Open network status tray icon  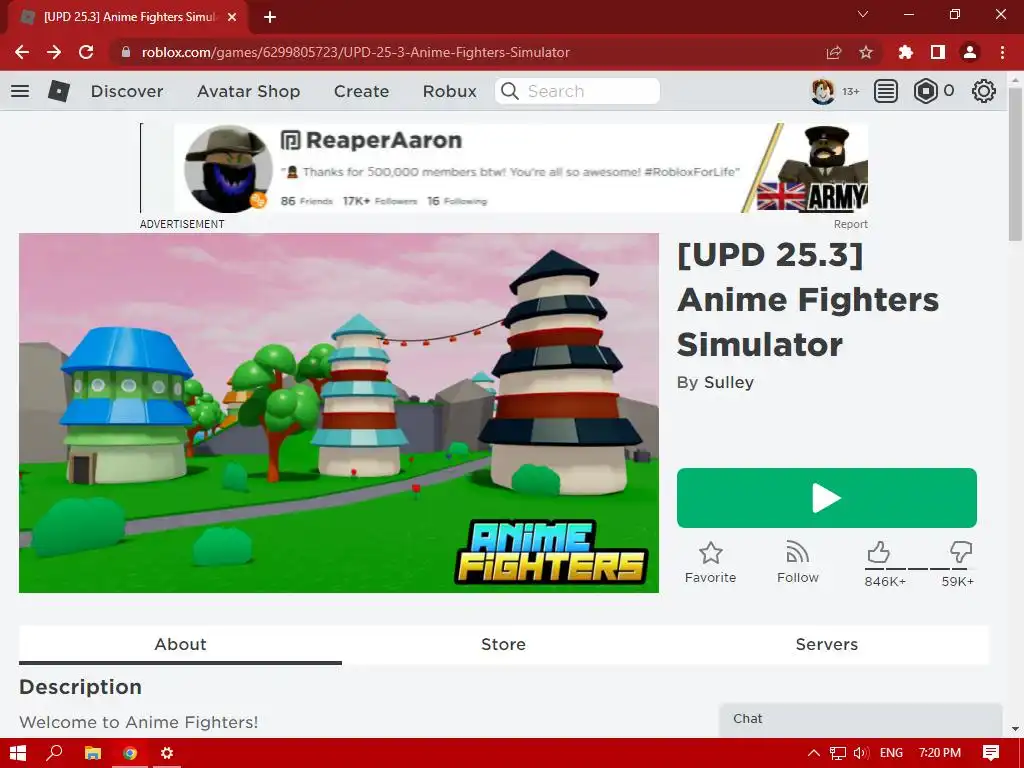838,753
